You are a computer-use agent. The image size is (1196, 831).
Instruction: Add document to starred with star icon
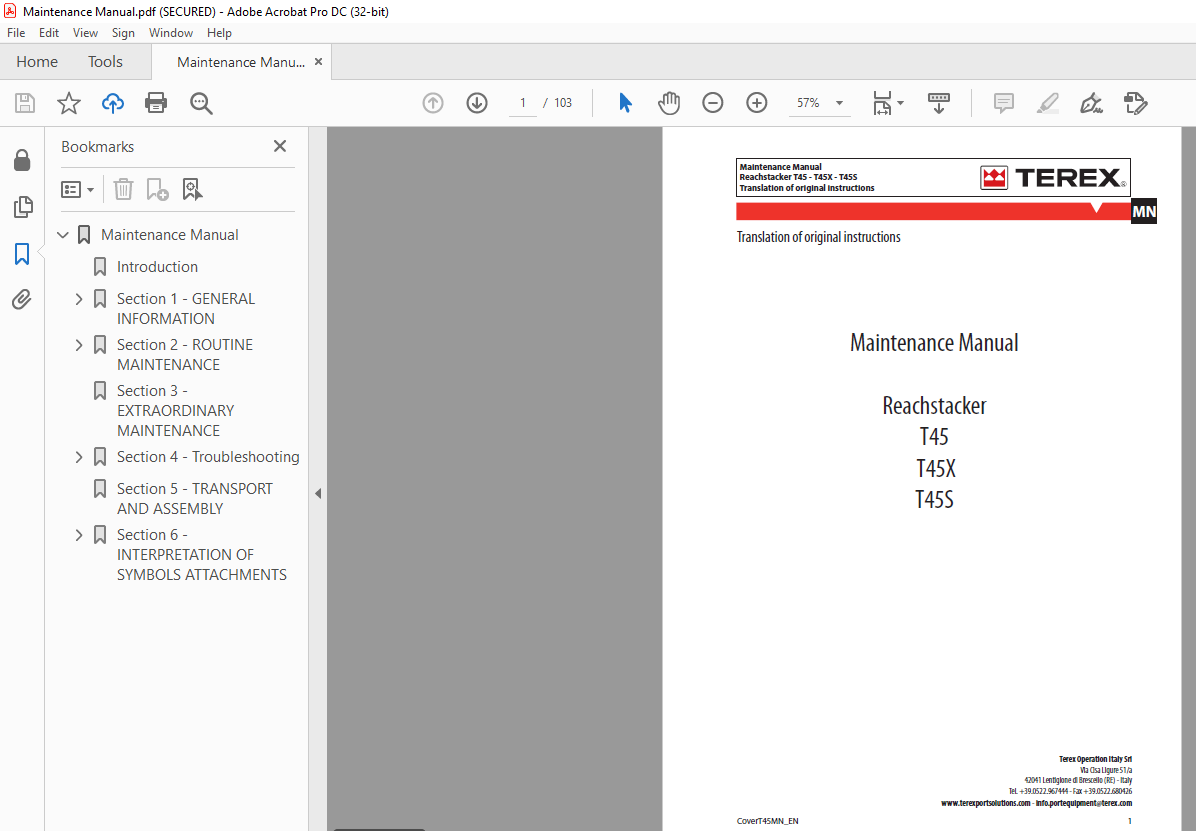[x=69, y=103]
